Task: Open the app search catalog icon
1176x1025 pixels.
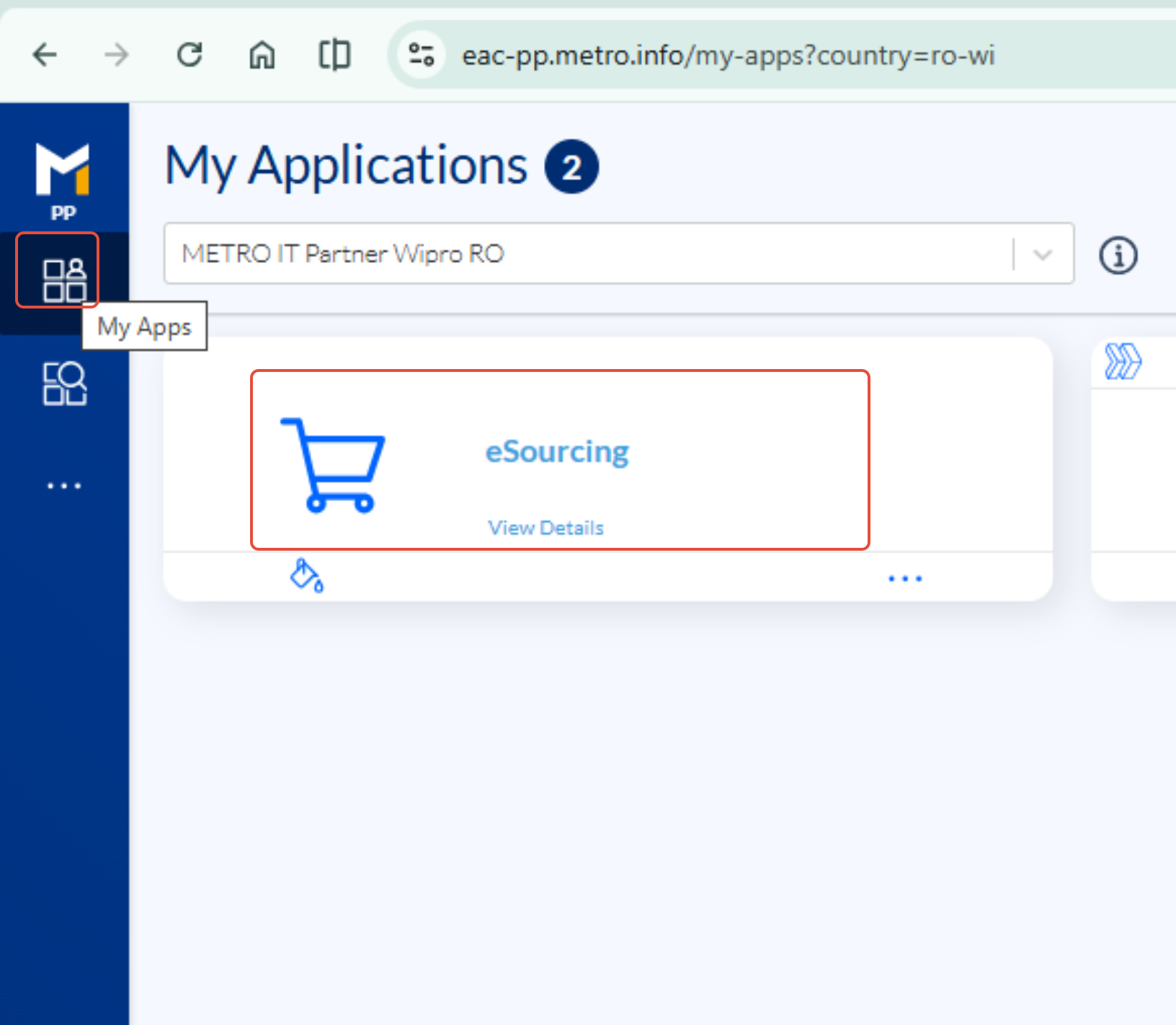Action: pyautogui.click(x=65, y=383)
